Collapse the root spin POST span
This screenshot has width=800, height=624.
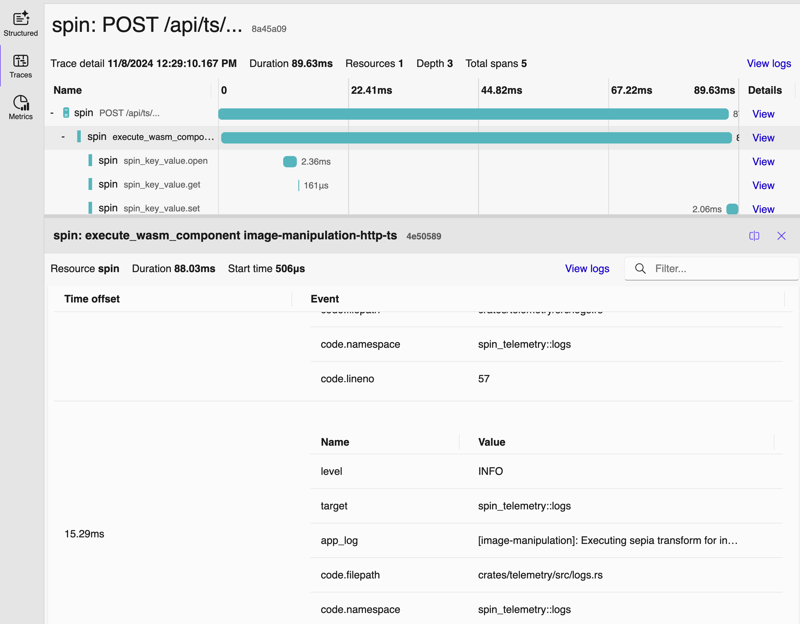[52, 113]
